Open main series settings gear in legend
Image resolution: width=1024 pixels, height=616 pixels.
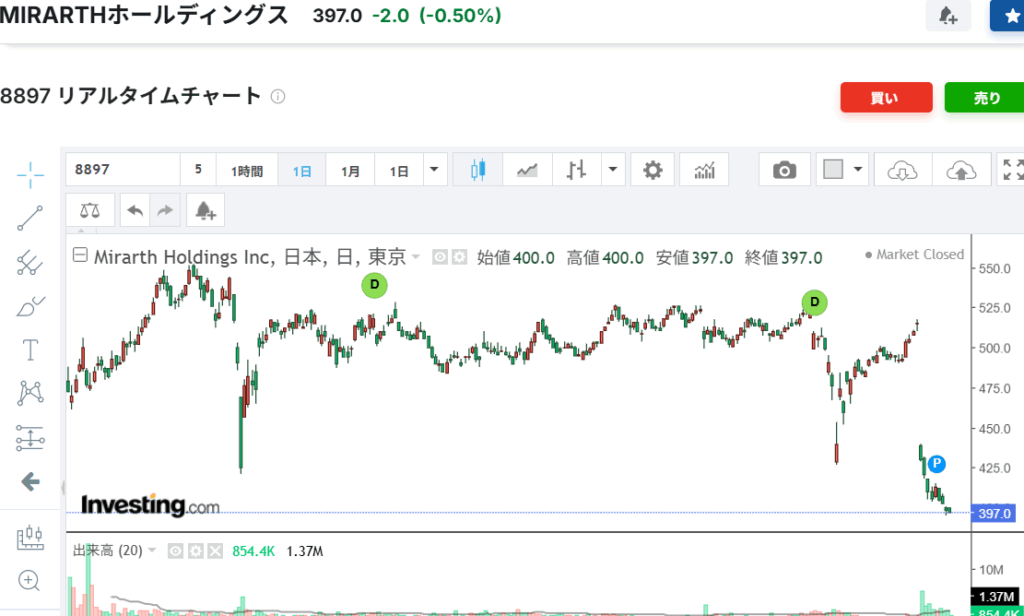pos(460,257)
